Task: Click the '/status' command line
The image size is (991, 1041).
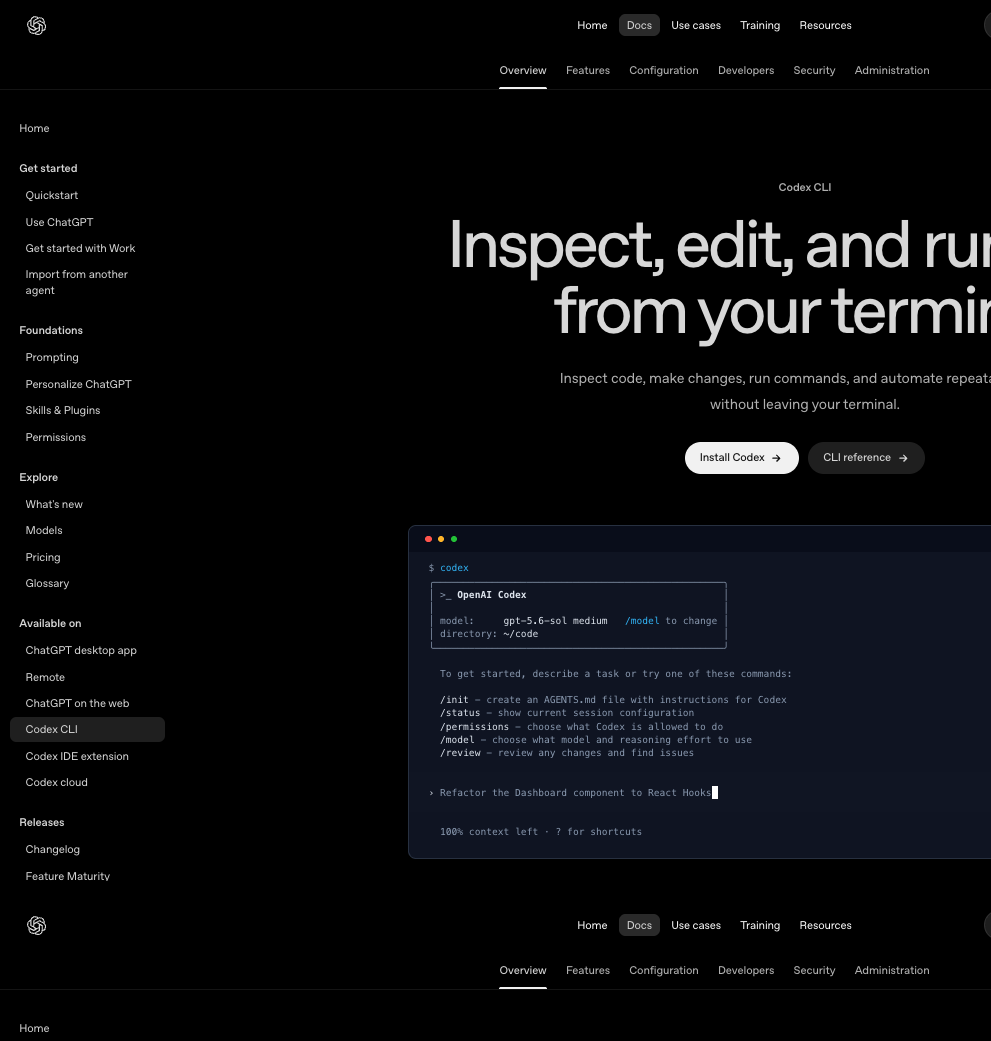Action: pos(567,713)
